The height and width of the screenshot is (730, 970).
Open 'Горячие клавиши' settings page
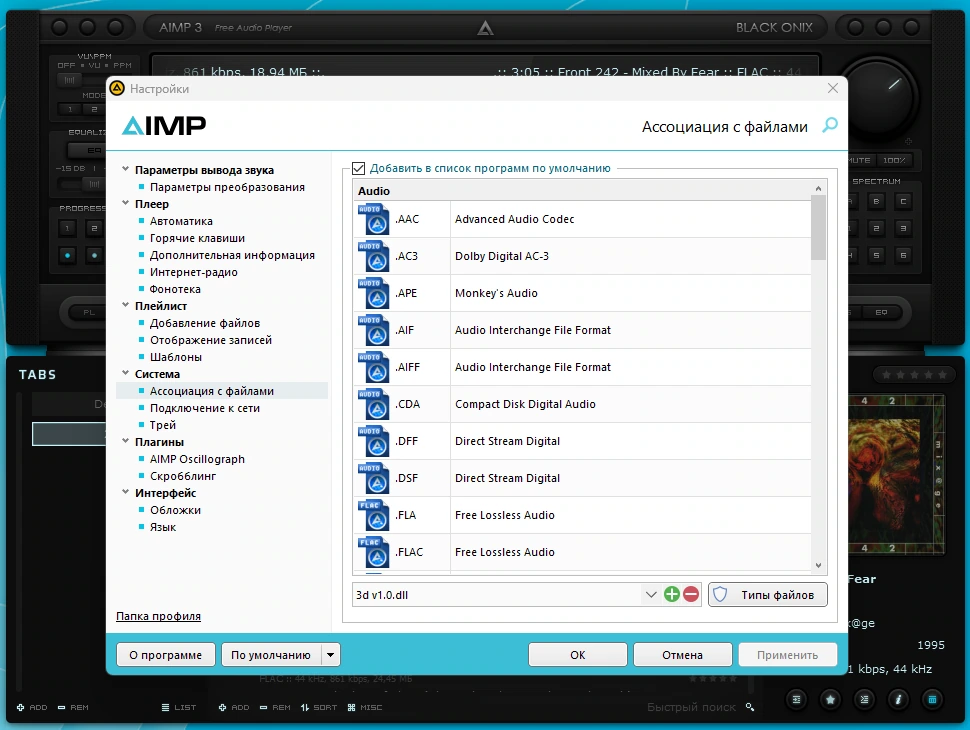(x=197, y=238)
